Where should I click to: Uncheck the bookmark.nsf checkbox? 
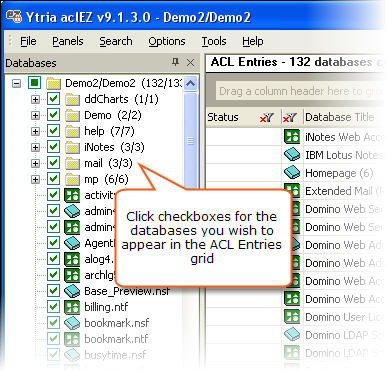click(53, 323)
